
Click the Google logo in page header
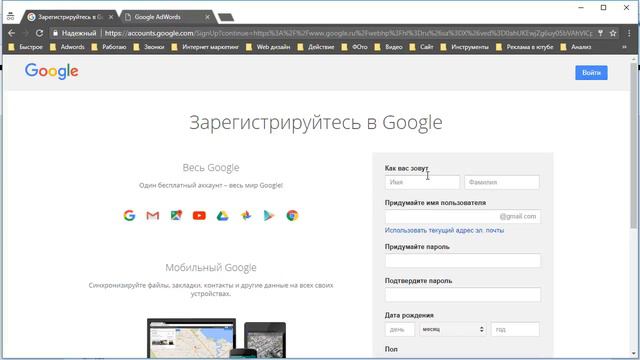point(51,71)
